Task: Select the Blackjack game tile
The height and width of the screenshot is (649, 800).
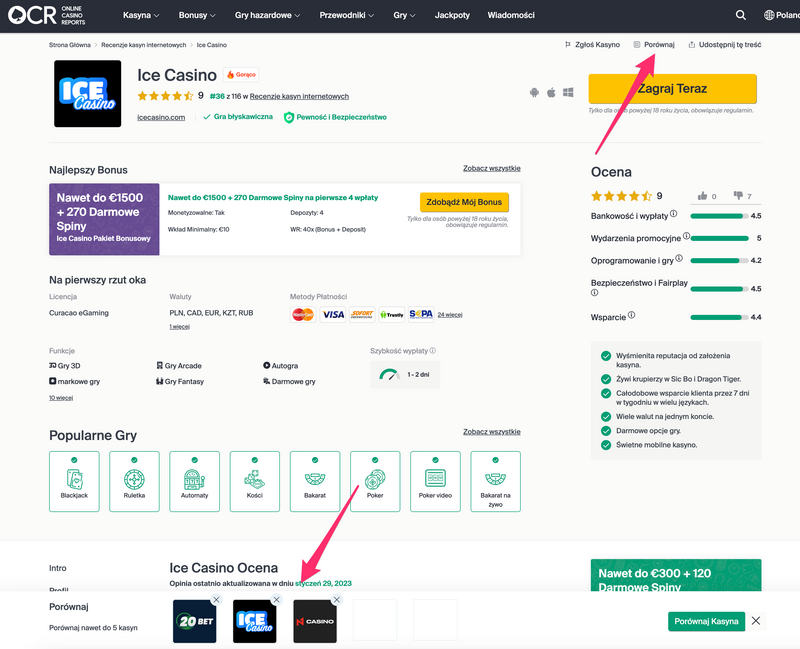Action: (74, 481)
